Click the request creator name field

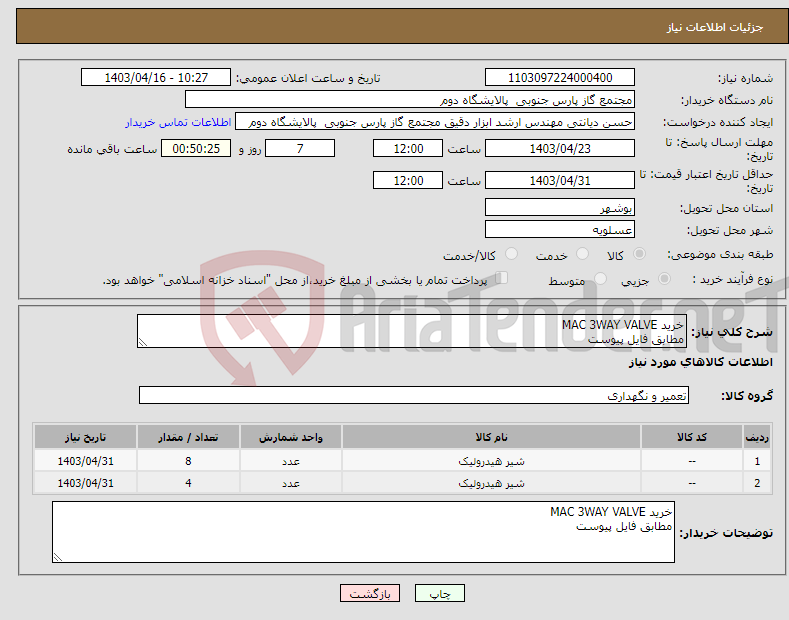435,122
